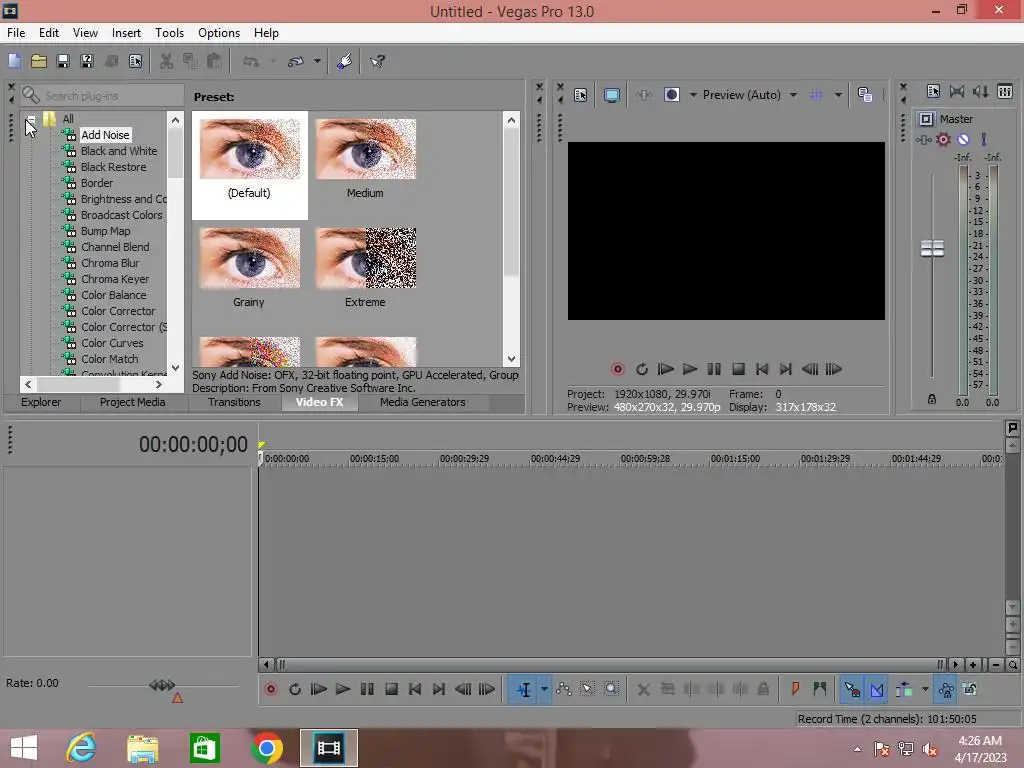
Task: Toggle Dim Output speaker icon
Action: coord(981,91)
